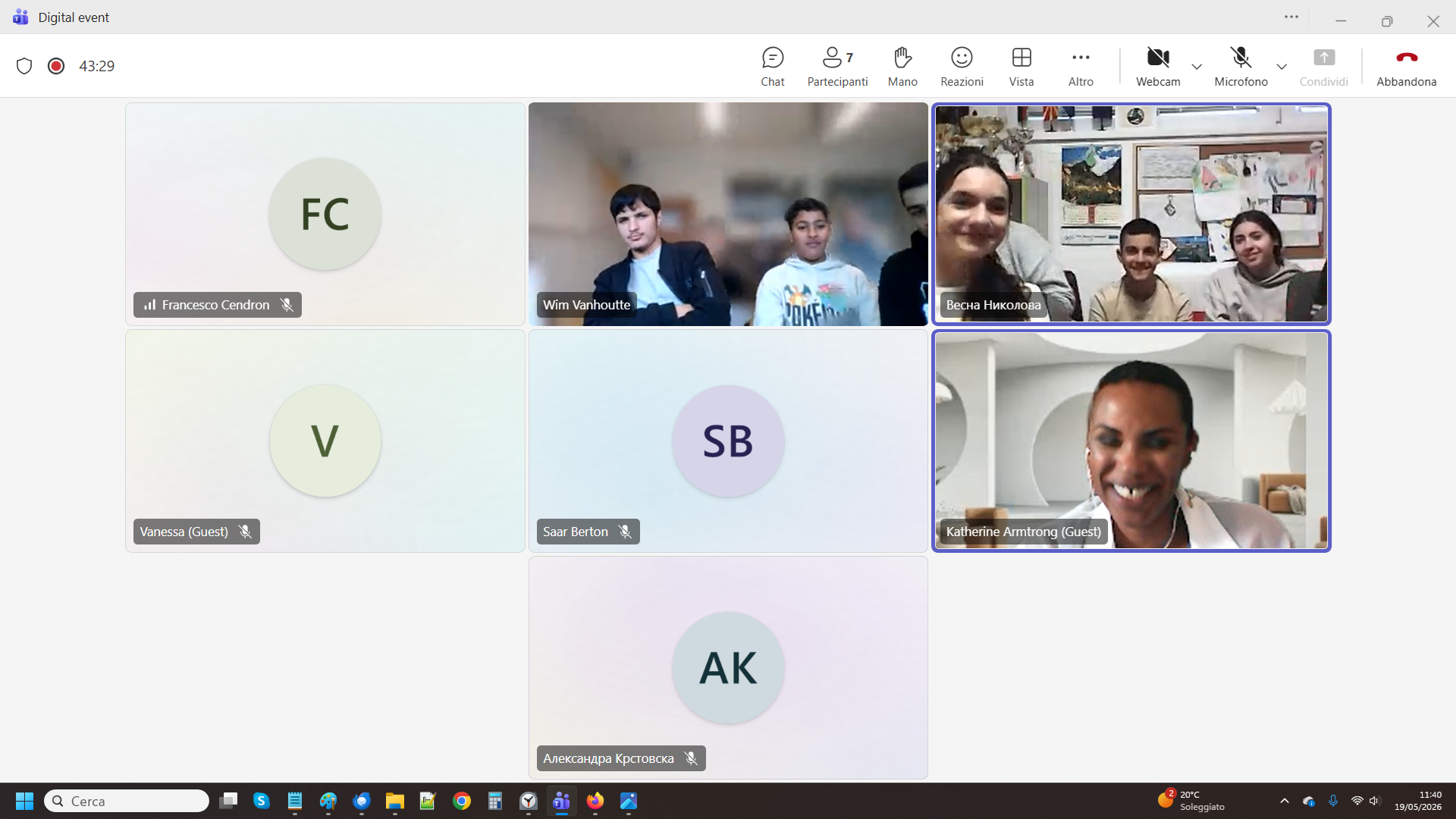Expand the Microfono options chevron
Viewport: 1456px width, 819px height.
[x=1282, y=67]
